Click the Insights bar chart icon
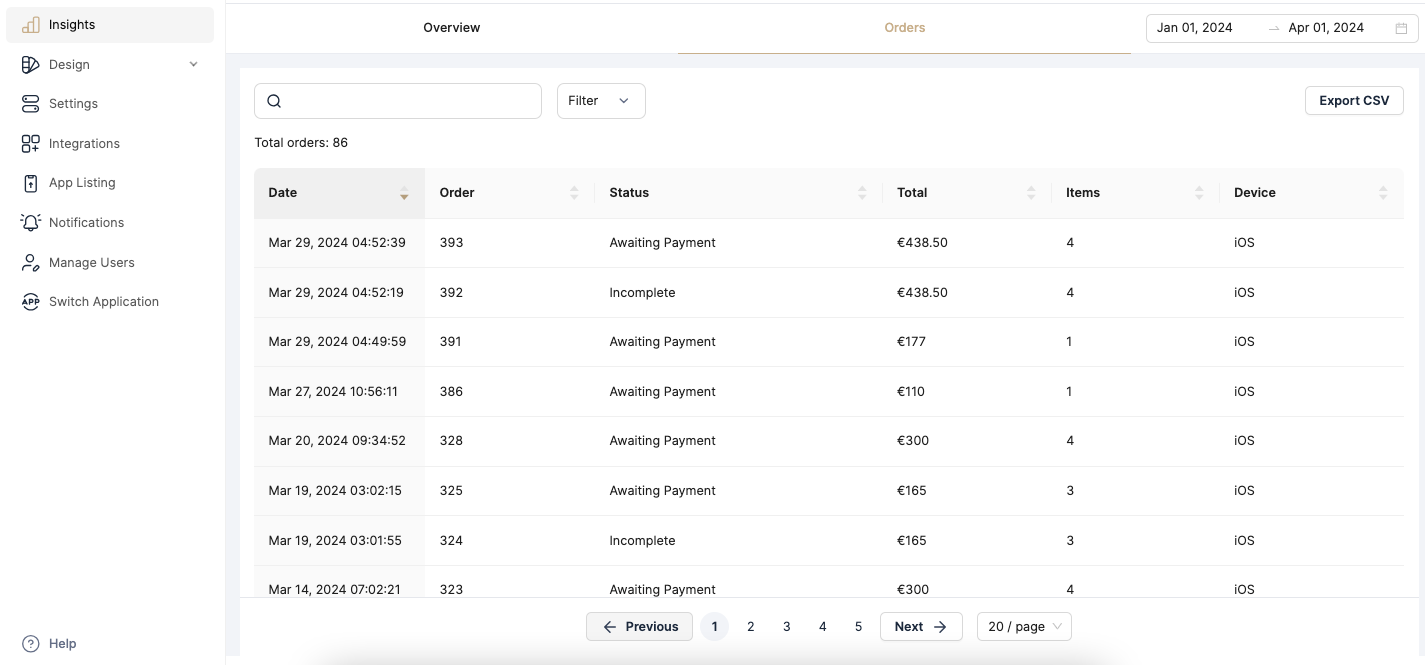 click(31, 25)
